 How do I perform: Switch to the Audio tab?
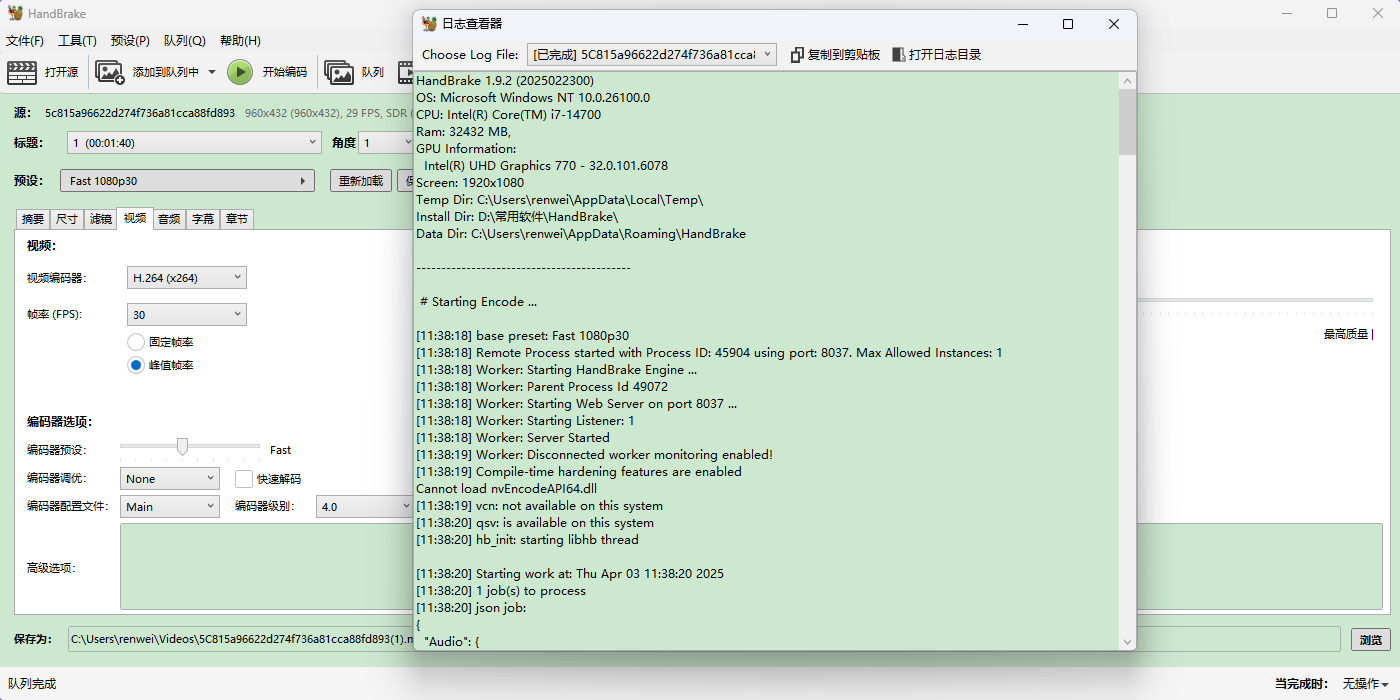pos(169,219)
